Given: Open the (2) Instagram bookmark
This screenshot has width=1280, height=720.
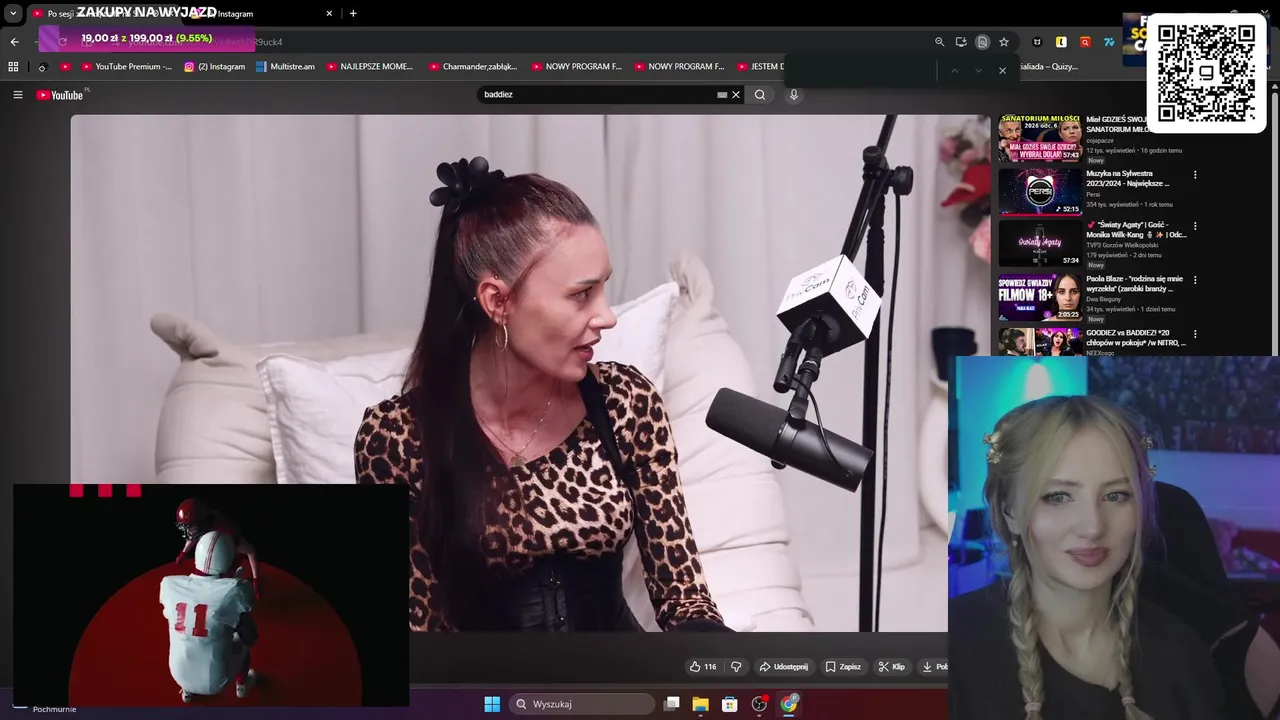Looking at the screenshot, I should tap(214, 67).
